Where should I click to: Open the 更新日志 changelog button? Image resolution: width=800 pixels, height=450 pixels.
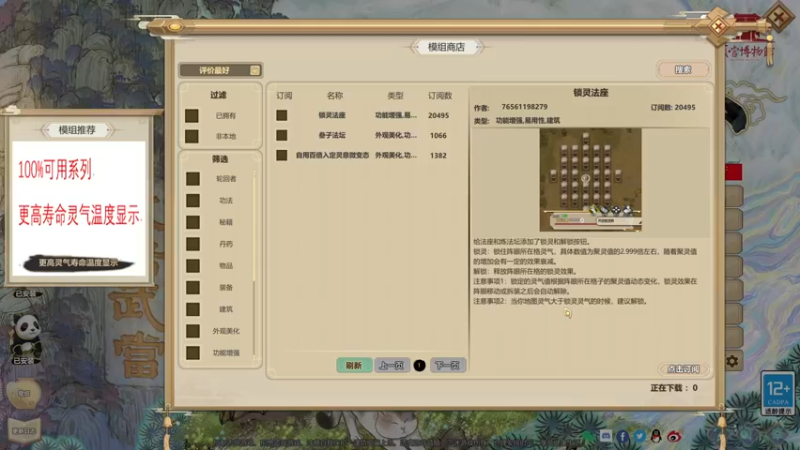coord(24,431)
